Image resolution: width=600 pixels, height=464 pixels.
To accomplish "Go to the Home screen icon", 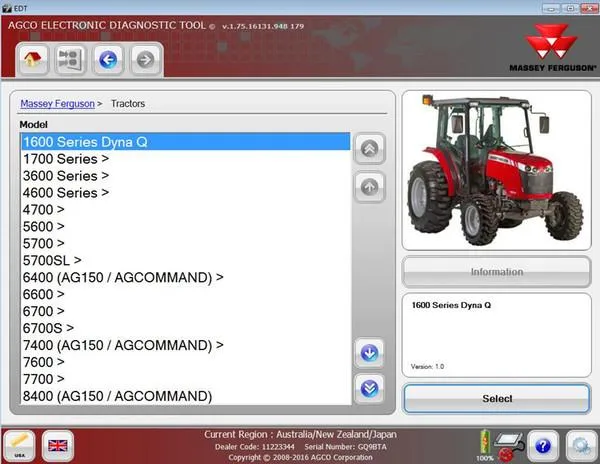I will point(33,60).
